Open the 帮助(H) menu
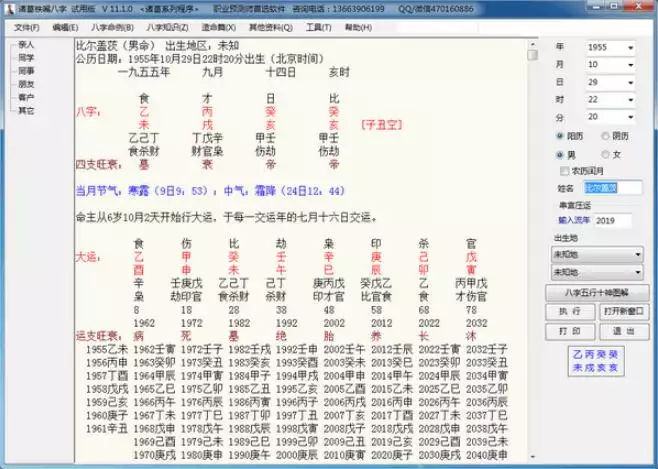This screenshot has height=469, width=658. [358, 28]
